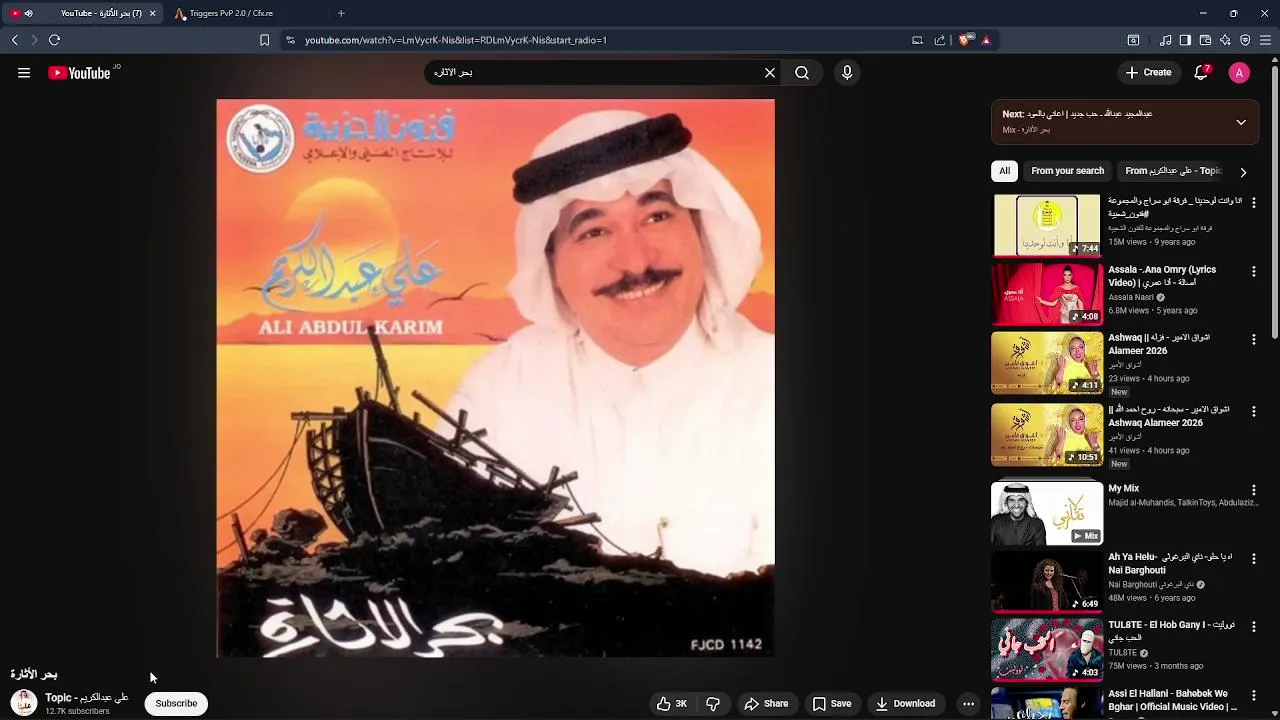Select the From علي عبدالكريم Topic chip

click(1173, 171)
